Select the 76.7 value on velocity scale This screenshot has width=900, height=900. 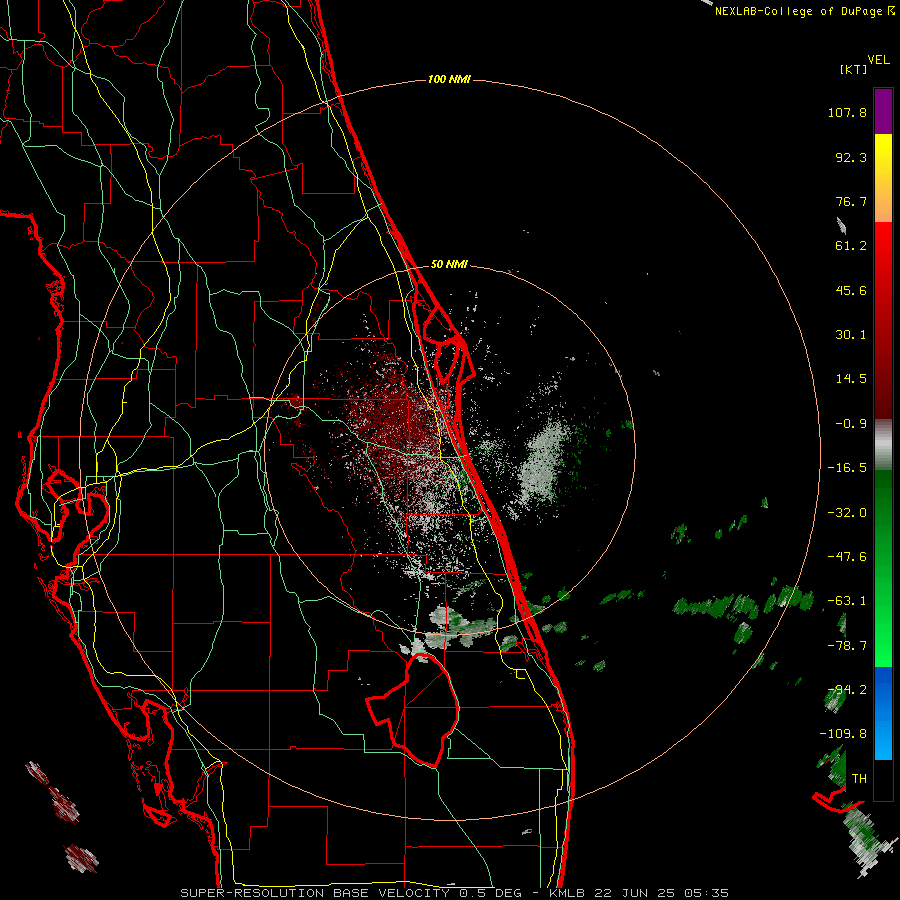(x=851, y=201)
